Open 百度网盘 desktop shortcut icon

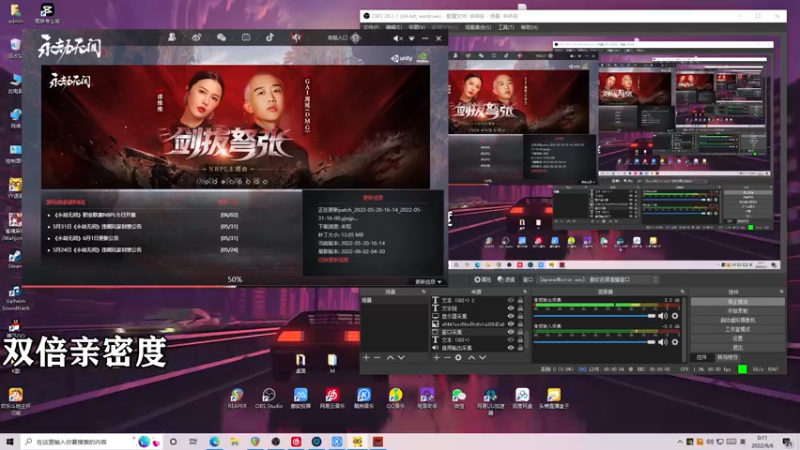(x=522, y=398)
